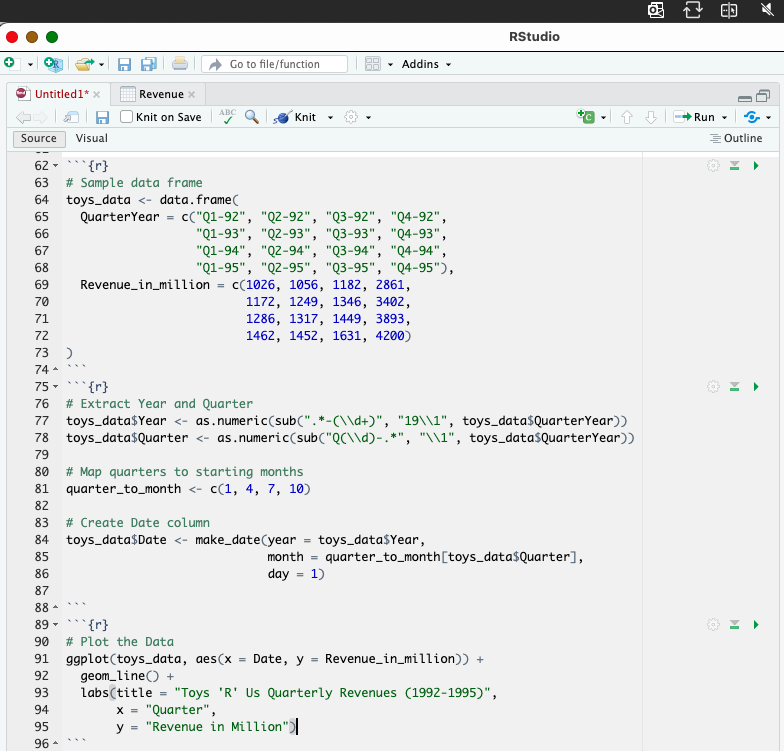Viewport: 784px width, 751px height.
Task: Click the Show in new window icon
Action: tap(72, 117)
